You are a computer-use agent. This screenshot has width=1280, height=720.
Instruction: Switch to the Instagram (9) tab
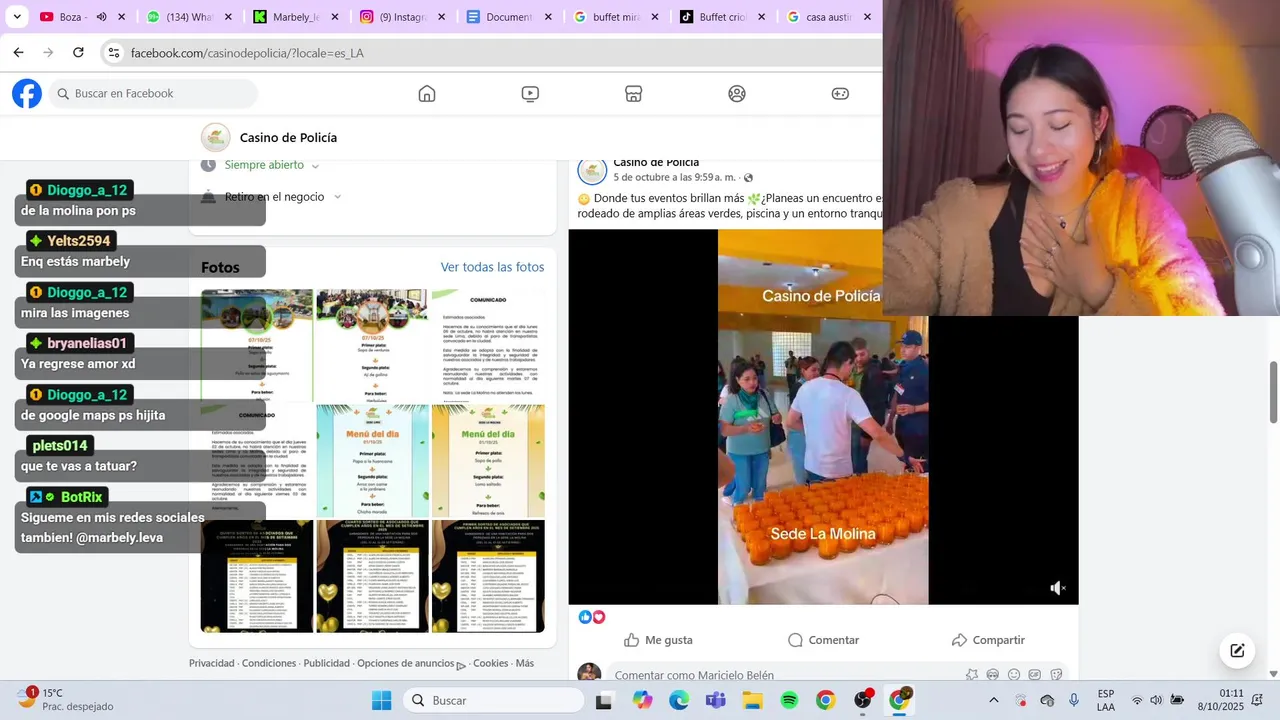(x=395, y=17)
